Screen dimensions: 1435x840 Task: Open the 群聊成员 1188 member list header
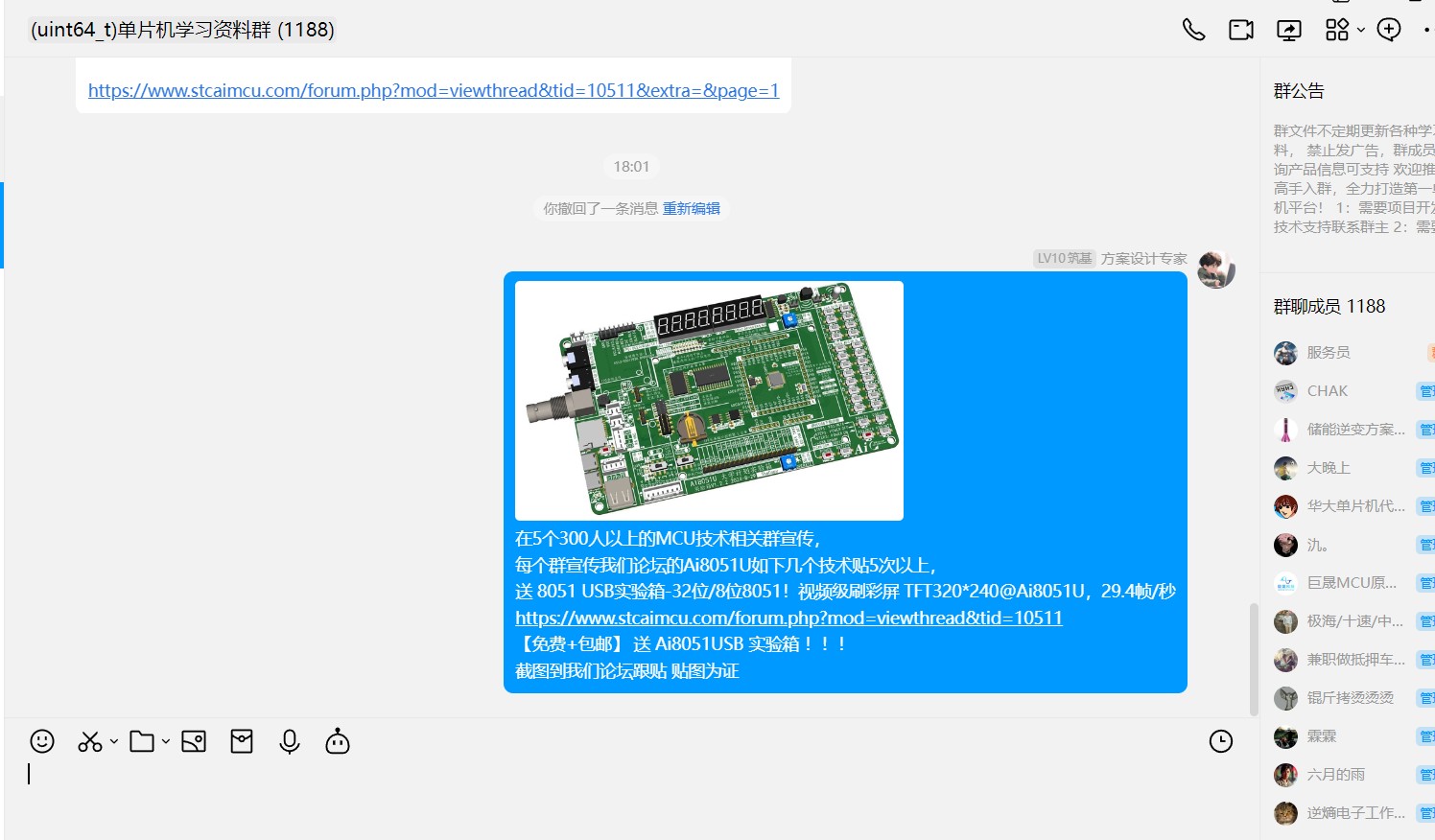(1329, 306)
